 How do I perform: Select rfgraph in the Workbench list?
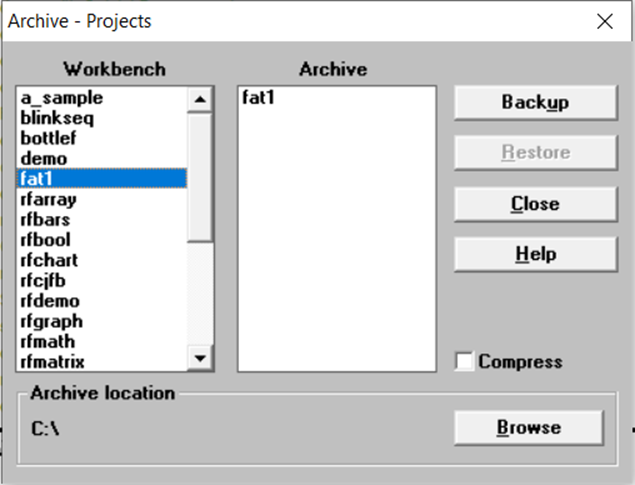coord(102,321)
